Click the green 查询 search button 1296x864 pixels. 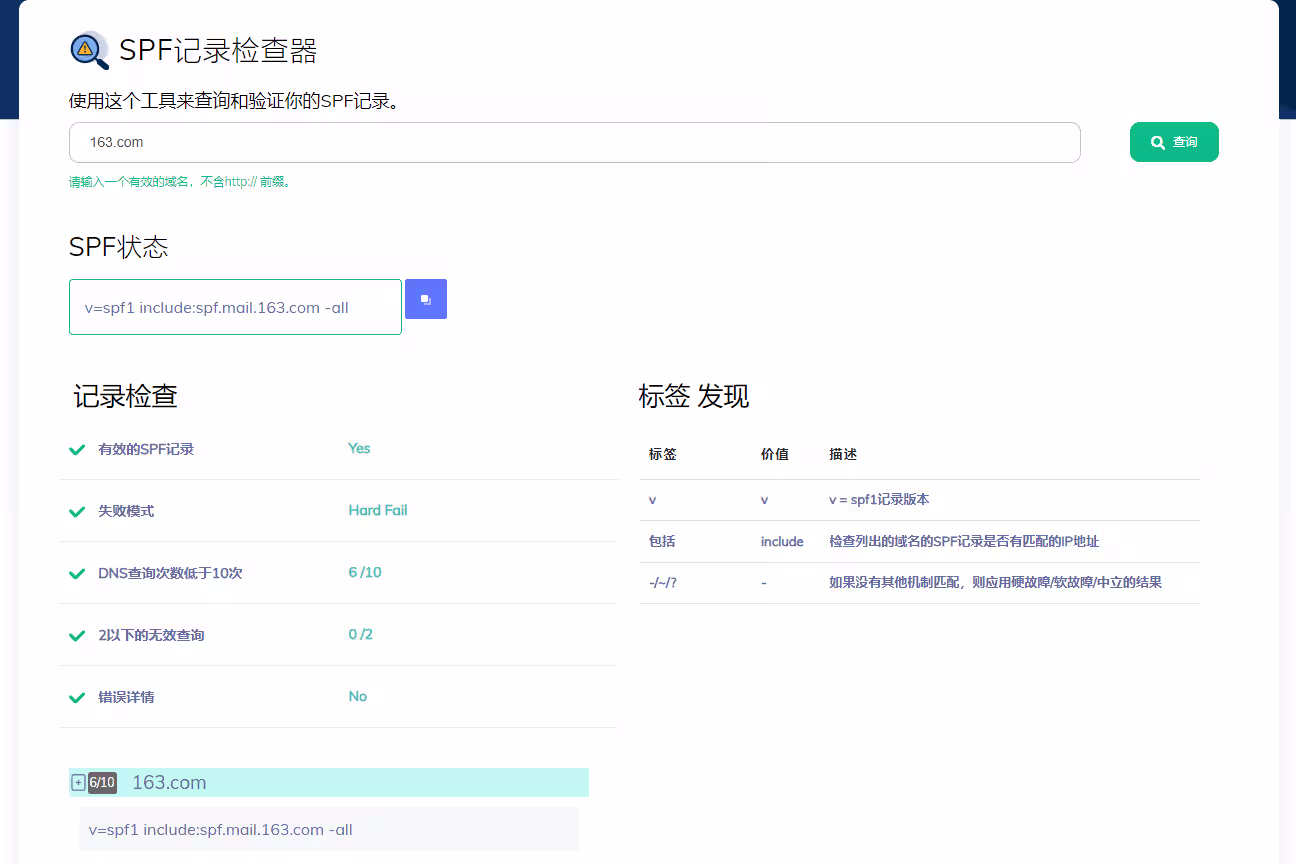pos(1174,142)
